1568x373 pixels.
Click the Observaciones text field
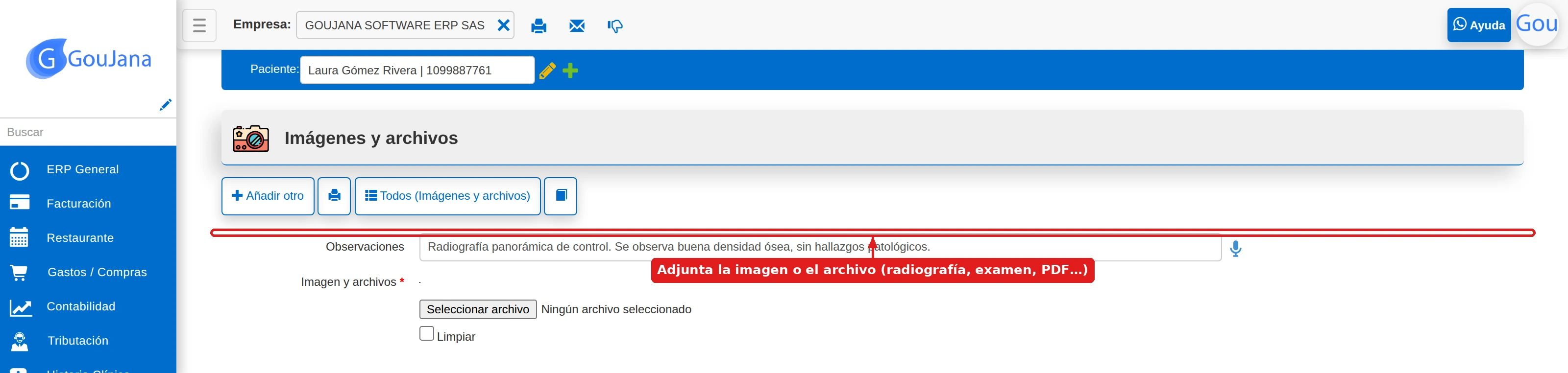(820, 247)
